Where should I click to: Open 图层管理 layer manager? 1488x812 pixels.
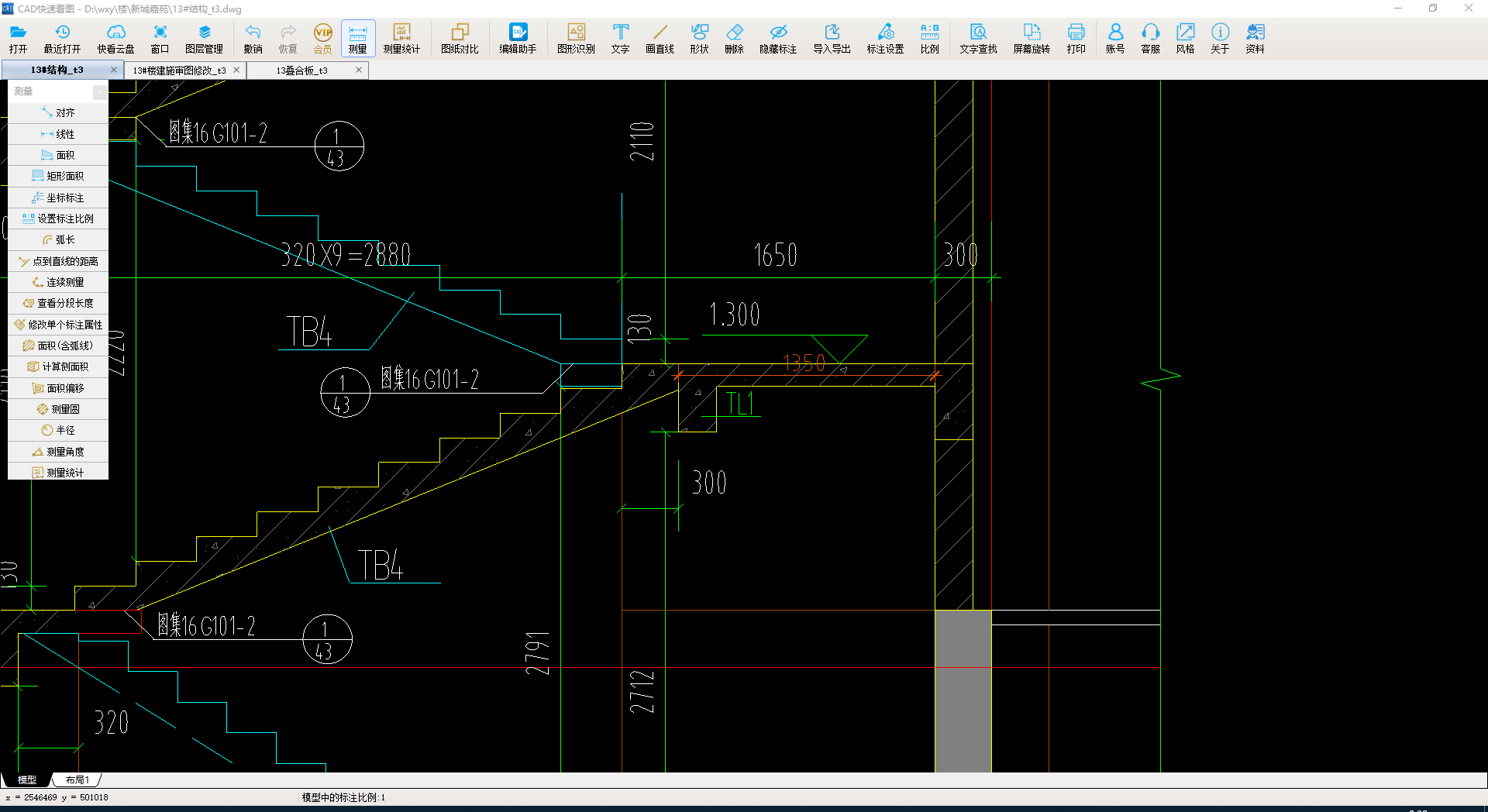click(204, 38)
